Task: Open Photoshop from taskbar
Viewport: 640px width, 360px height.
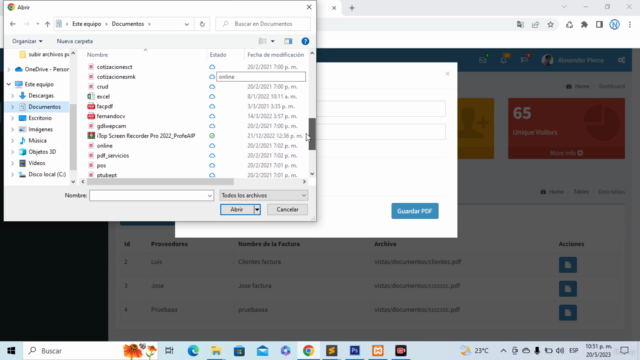Action: 354,351
